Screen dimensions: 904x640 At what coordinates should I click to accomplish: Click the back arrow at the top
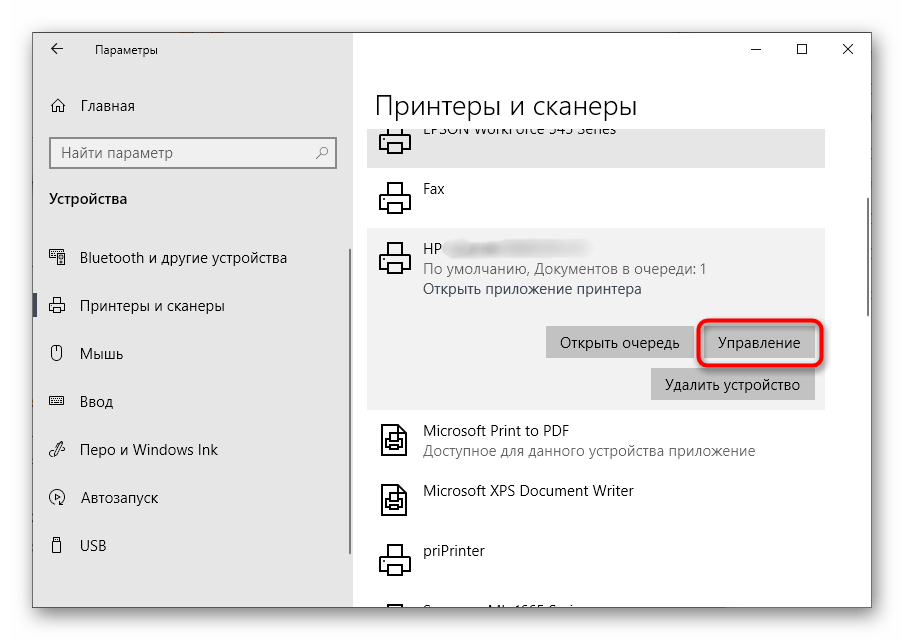(55, 48)
